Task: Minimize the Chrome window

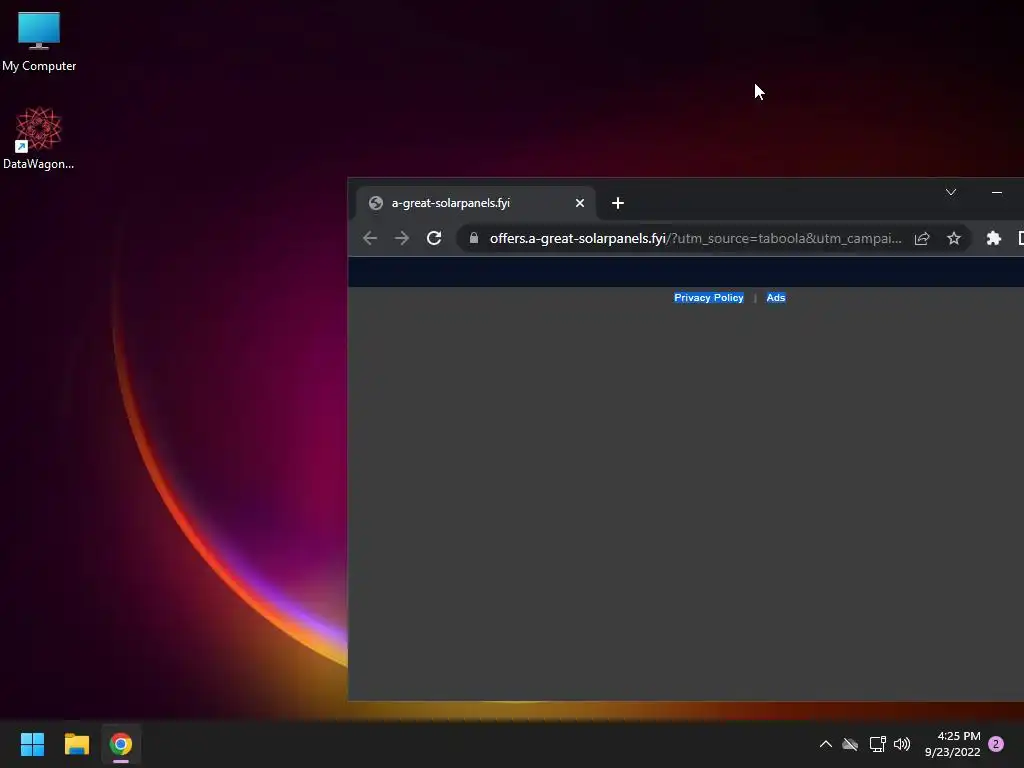Action: [997, 192]
